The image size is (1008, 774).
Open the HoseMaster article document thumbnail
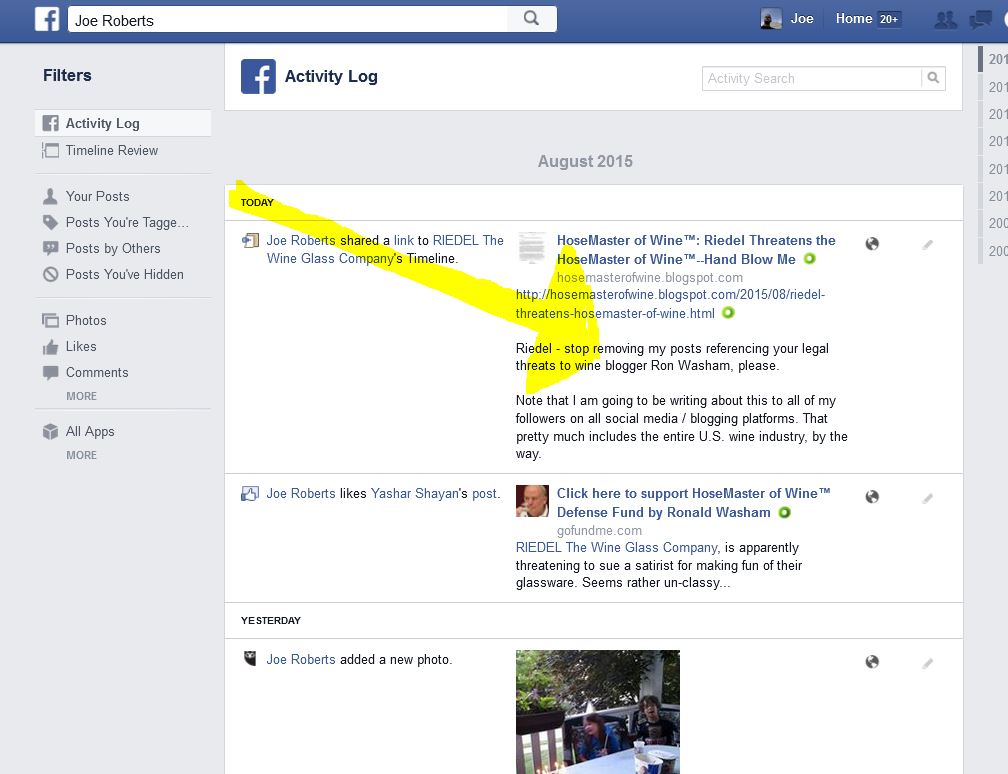point(532,248)
